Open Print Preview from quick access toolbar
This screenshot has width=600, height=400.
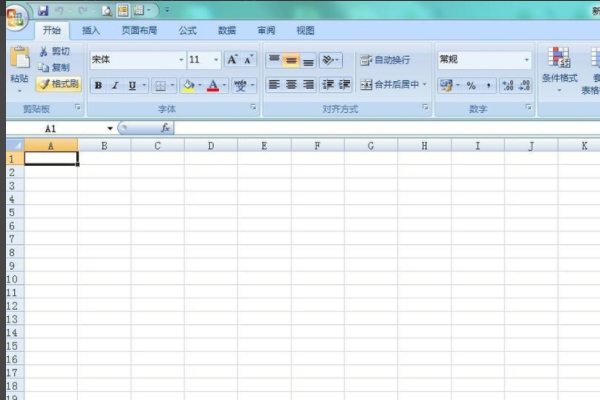[107, 11]
